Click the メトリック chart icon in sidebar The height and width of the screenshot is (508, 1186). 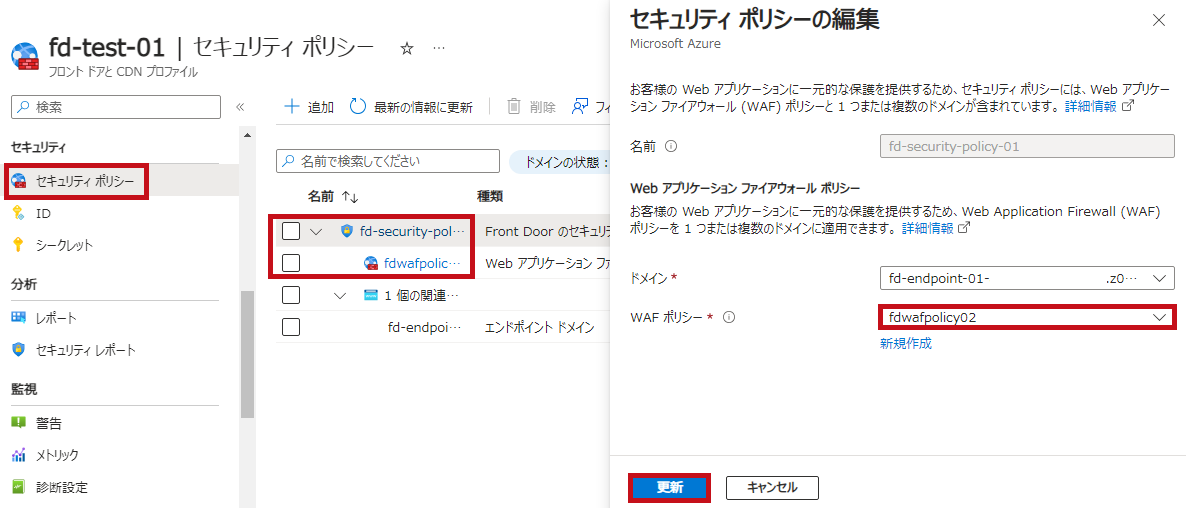pyautogui.click(x=19, y=454)
